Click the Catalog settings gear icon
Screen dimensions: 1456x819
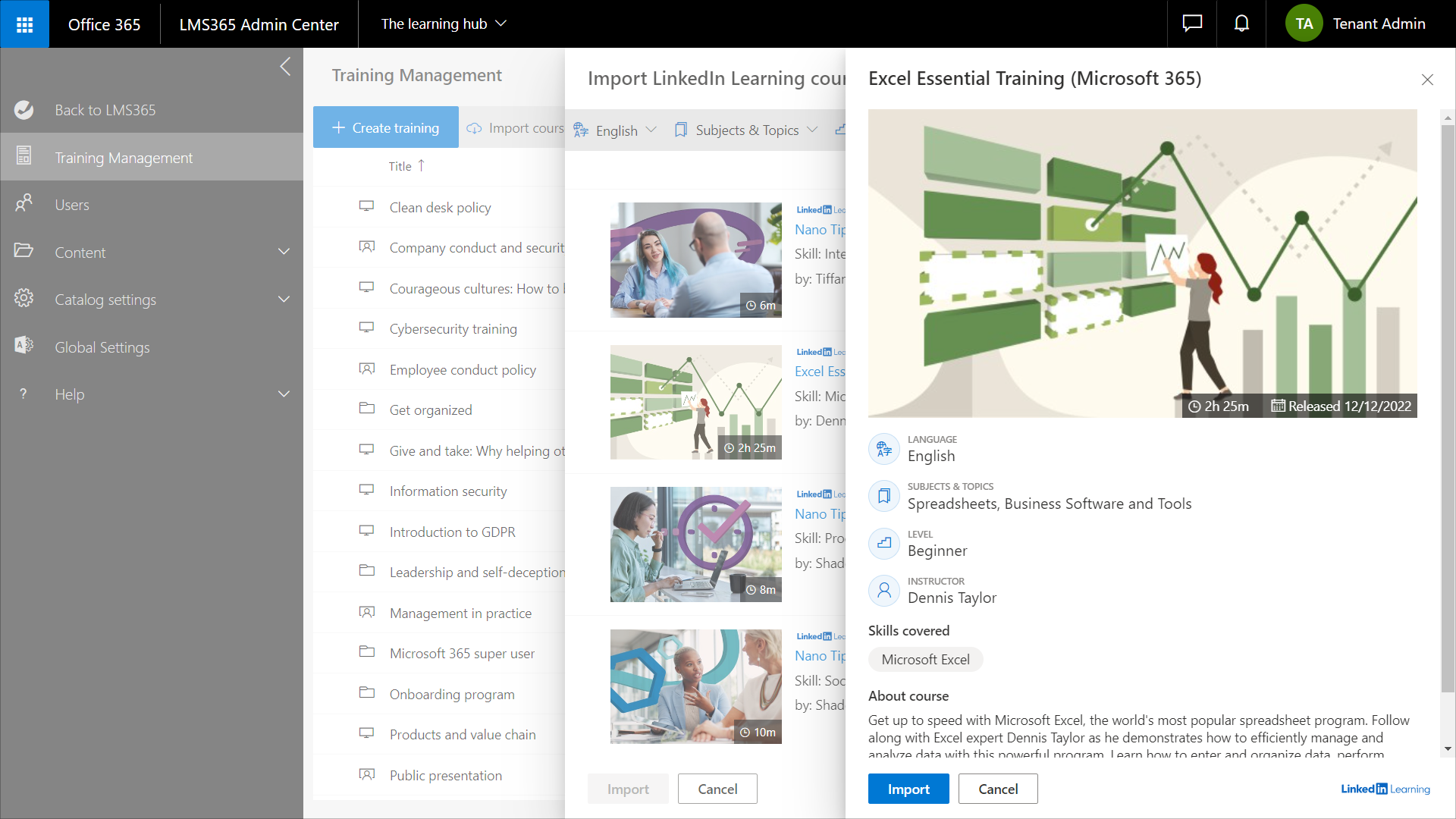coord(24,298)
